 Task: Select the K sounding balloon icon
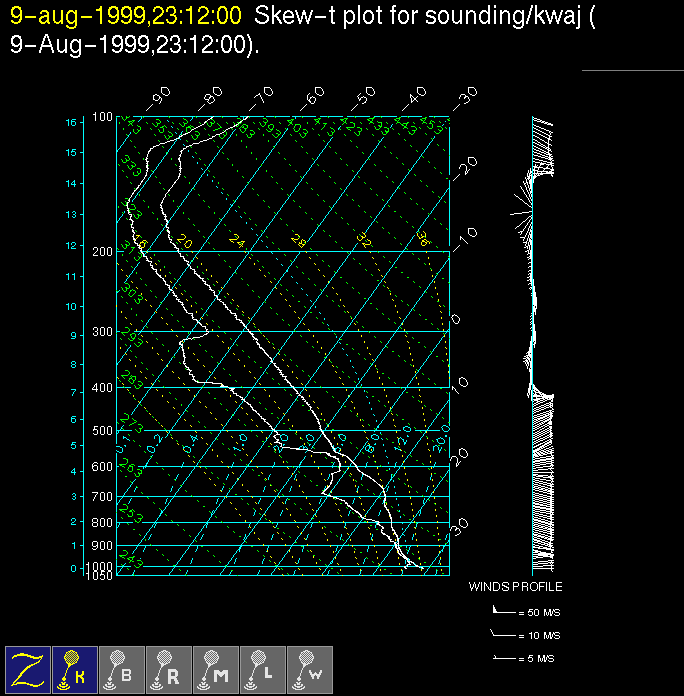75,669
